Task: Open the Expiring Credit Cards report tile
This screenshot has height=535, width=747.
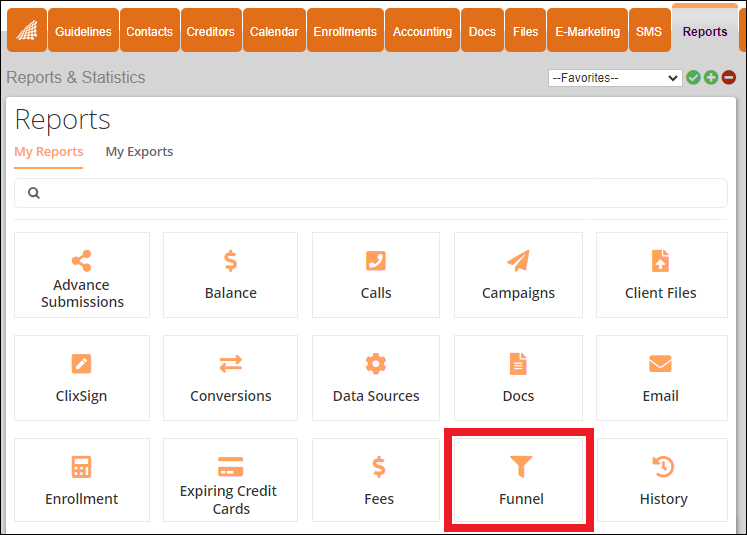Action: (231, 480)
